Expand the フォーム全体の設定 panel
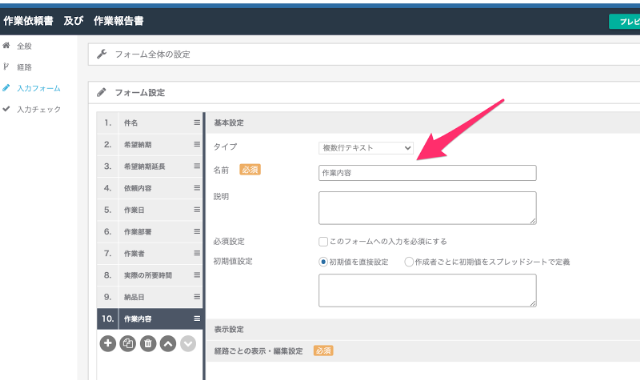Viewport: 640px width, 380px height. pos(364,54)
